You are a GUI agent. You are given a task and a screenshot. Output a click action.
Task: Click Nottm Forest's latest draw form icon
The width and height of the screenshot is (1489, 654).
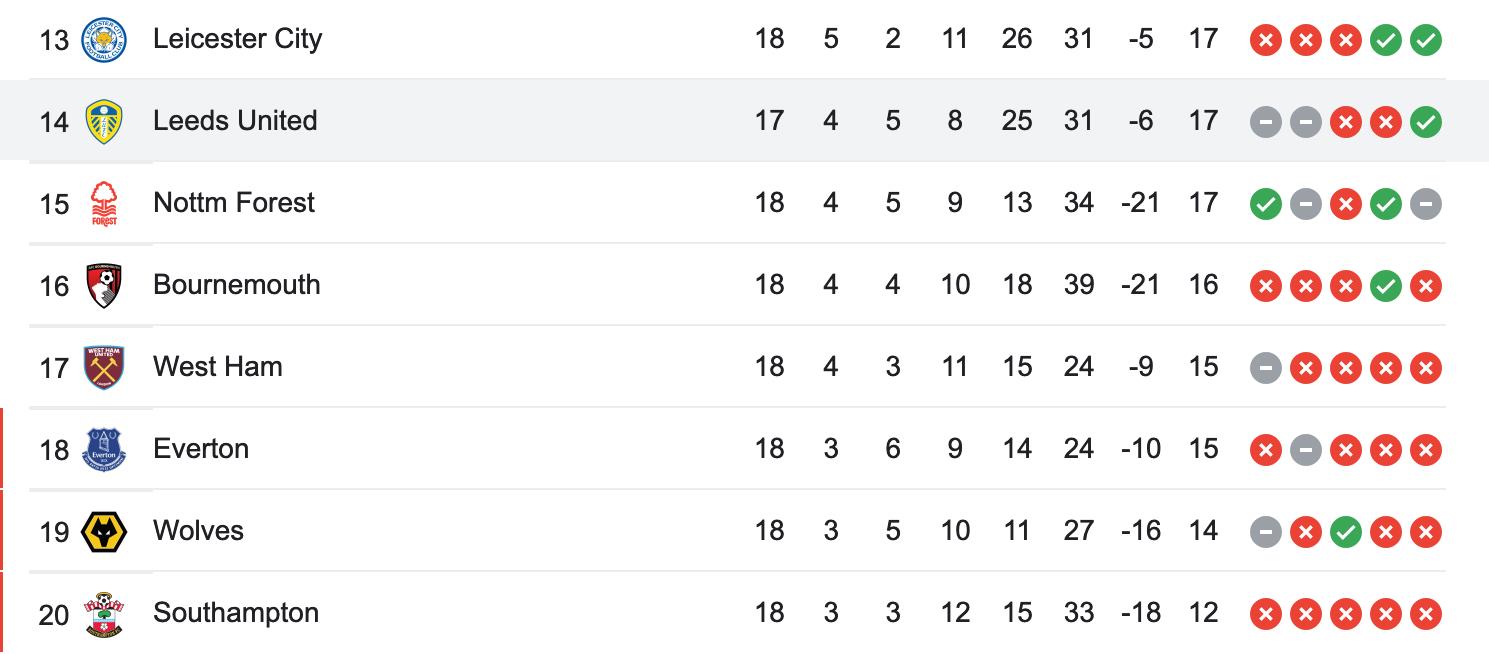(1426, 205)
